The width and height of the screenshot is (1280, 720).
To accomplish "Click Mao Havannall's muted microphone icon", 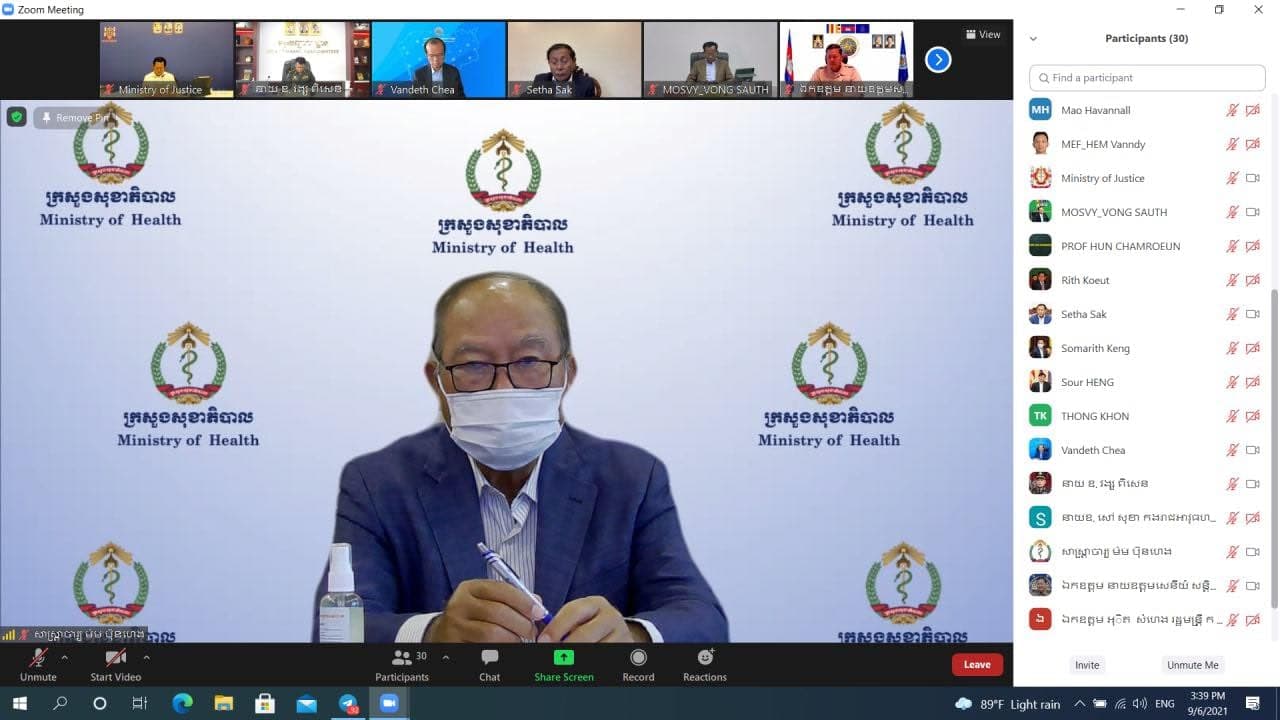I will (x=1233, y=110).
